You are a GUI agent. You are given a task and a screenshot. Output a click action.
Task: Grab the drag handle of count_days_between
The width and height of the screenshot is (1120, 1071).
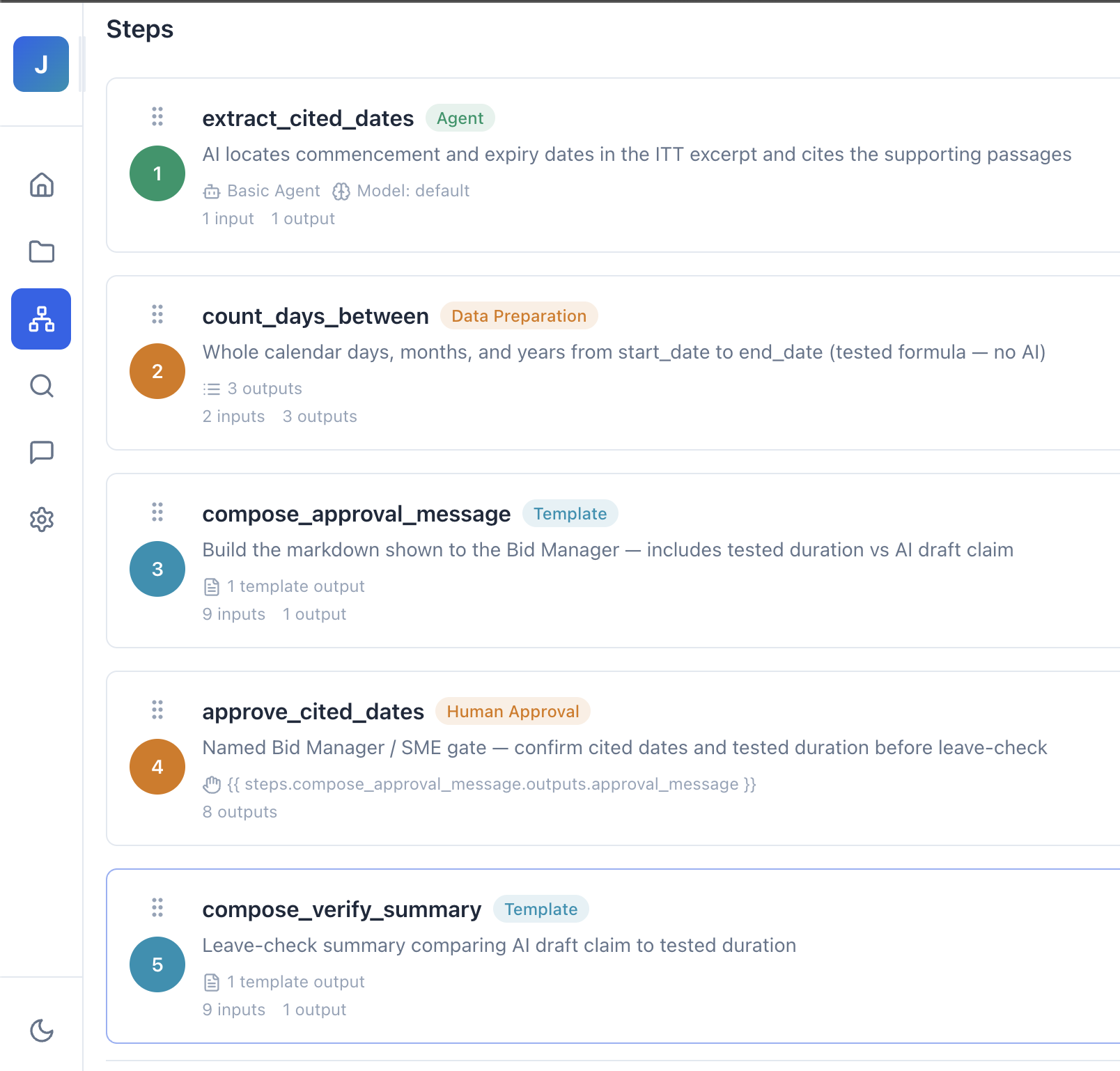[157, 314]
